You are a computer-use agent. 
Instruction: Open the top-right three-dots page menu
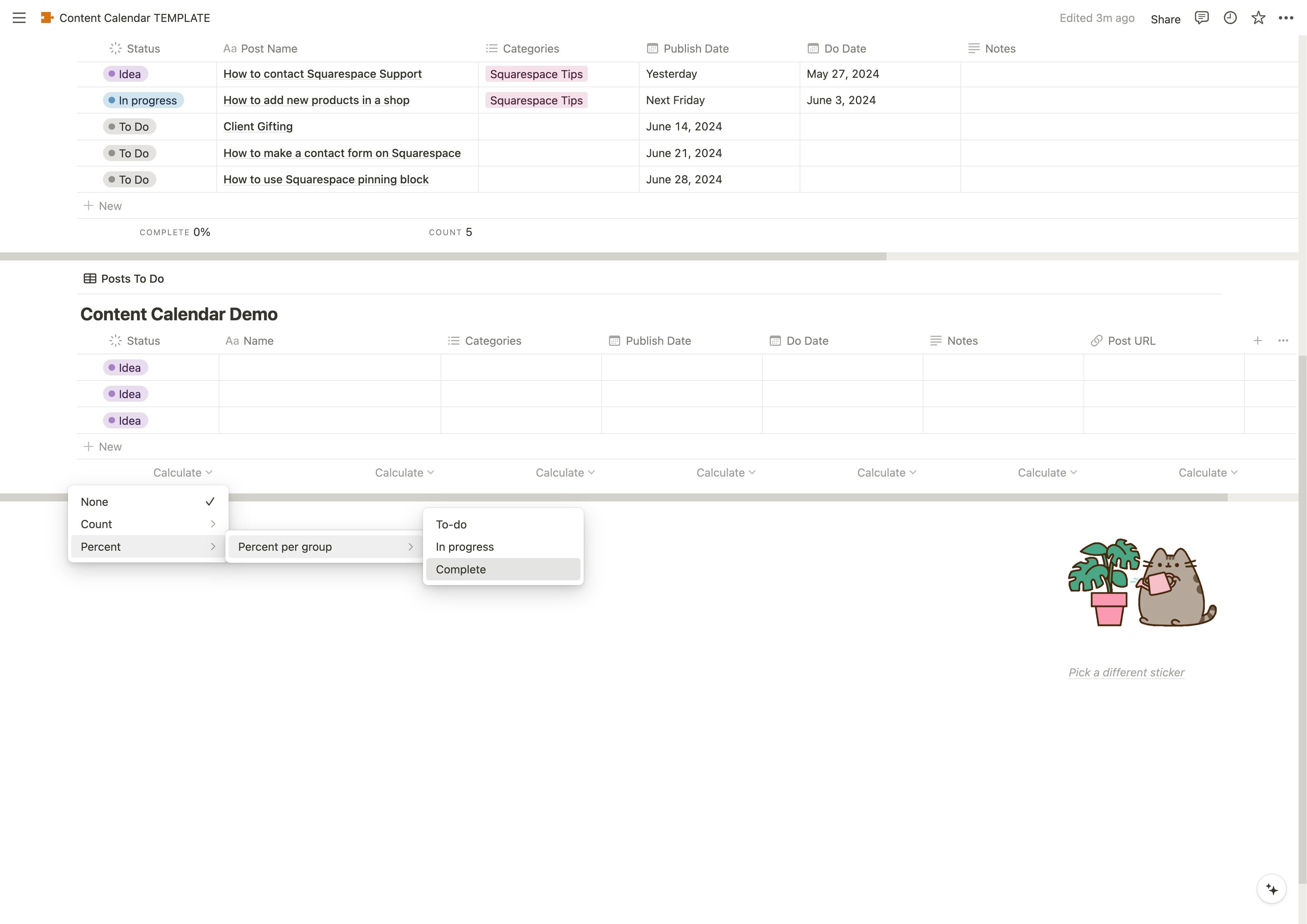pyautogui.click(x=1285, y=18)
